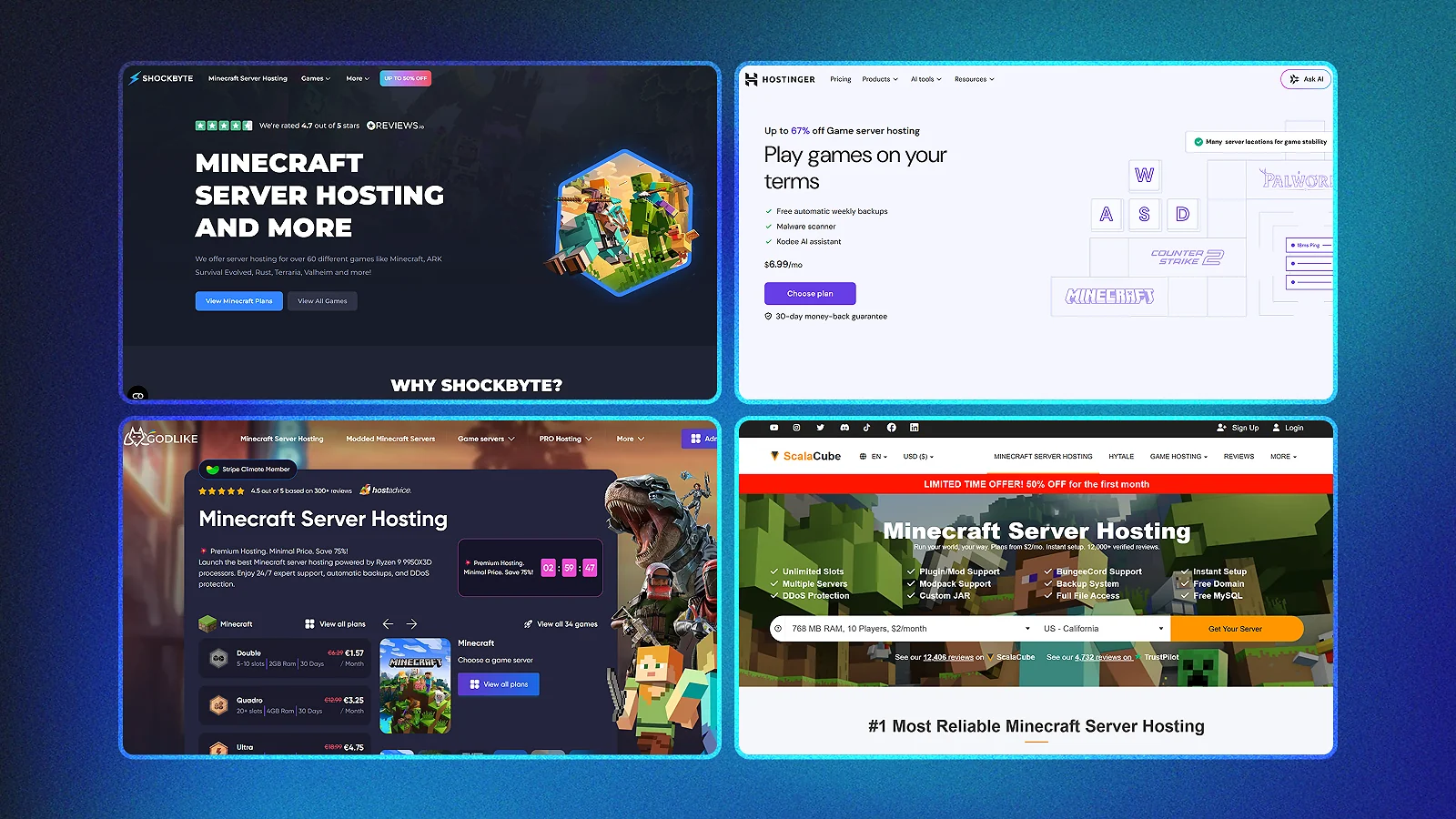Click ScalaCube Login link
The height and width of the screenshot is (819, 1456).
pos(1288,428)
